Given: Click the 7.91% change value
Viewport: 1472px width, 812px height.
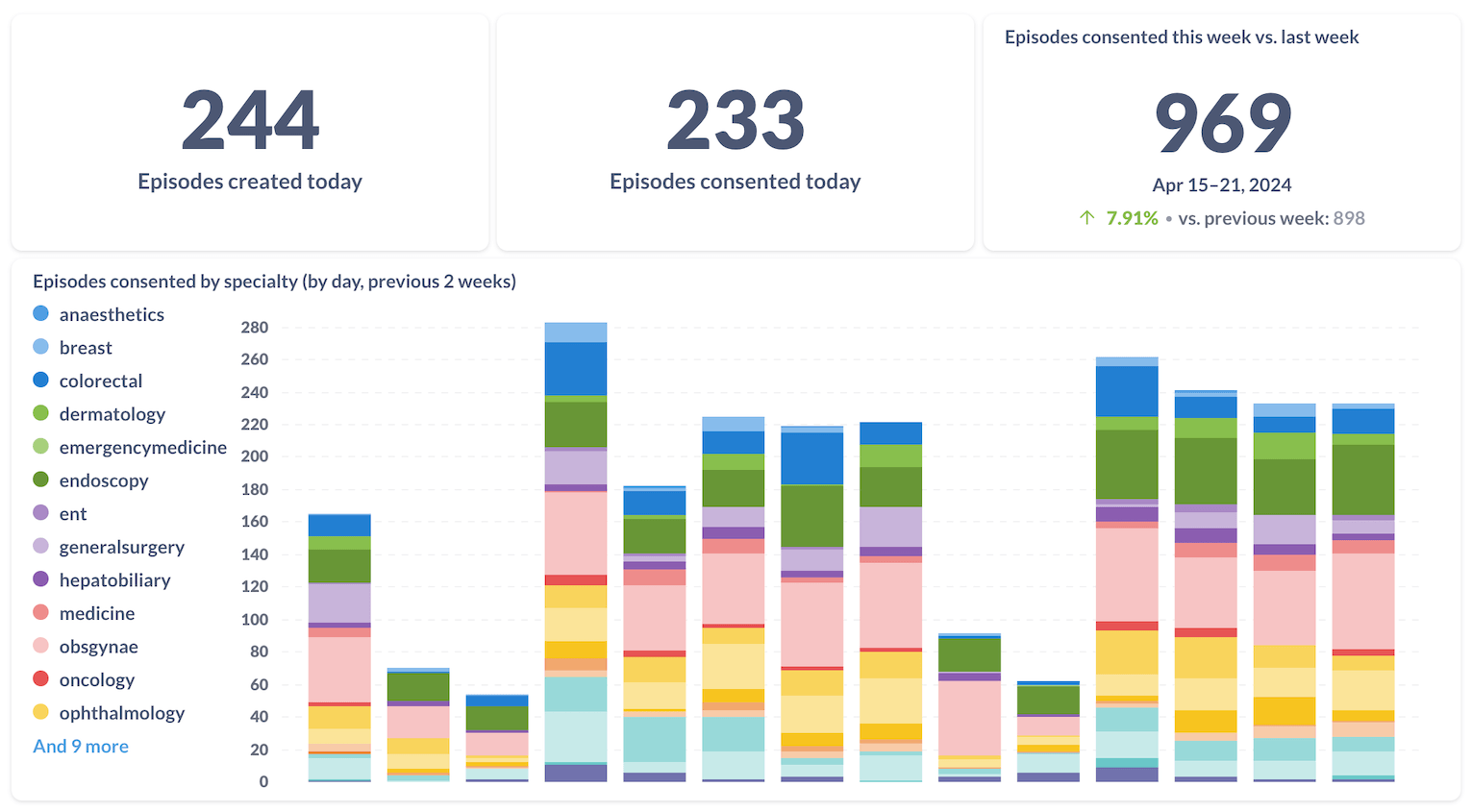Looking at the screenshot, I should pyautogui.click(x=1132, y=218).
